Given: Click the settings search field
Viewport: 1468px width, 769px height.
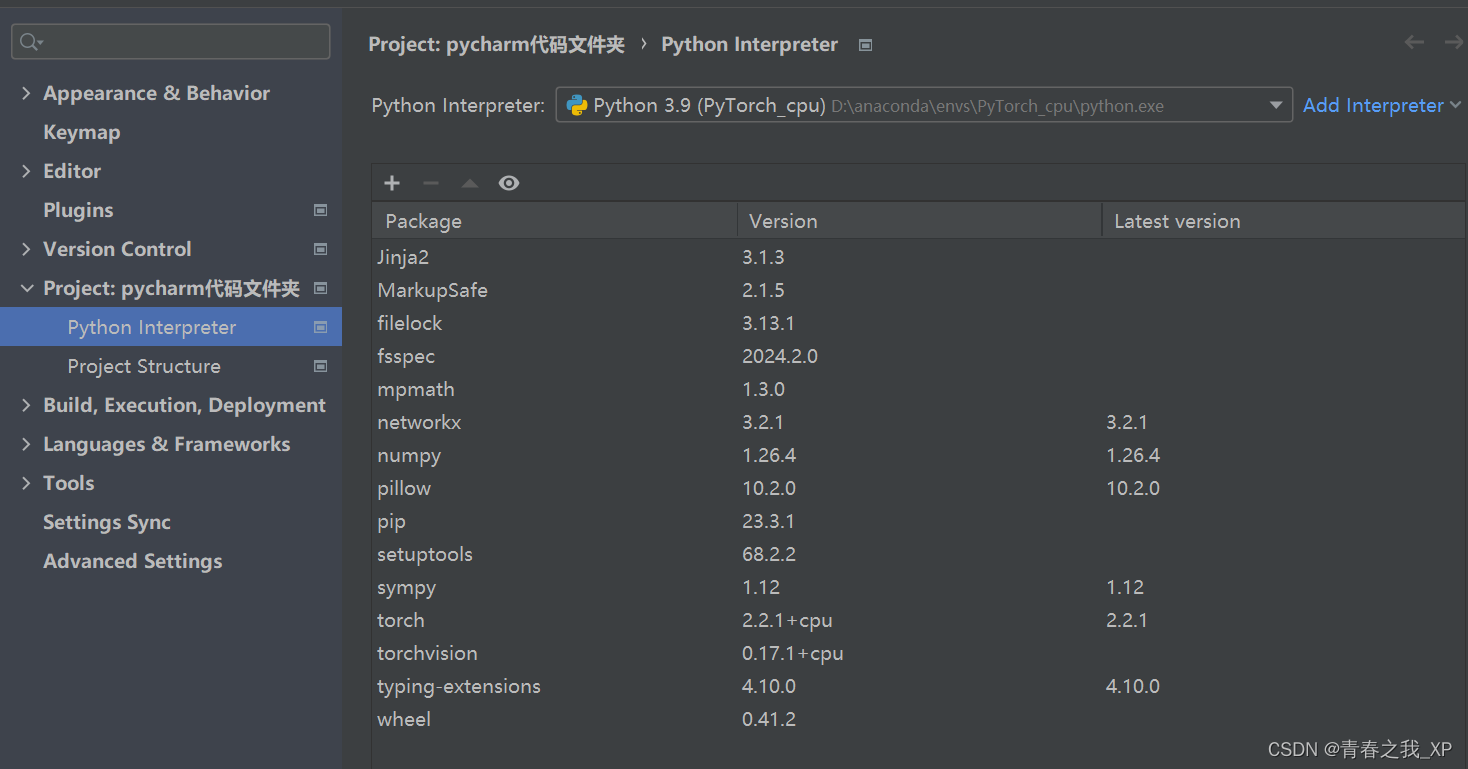Looking at the screenshot, I should coord(171,42).
